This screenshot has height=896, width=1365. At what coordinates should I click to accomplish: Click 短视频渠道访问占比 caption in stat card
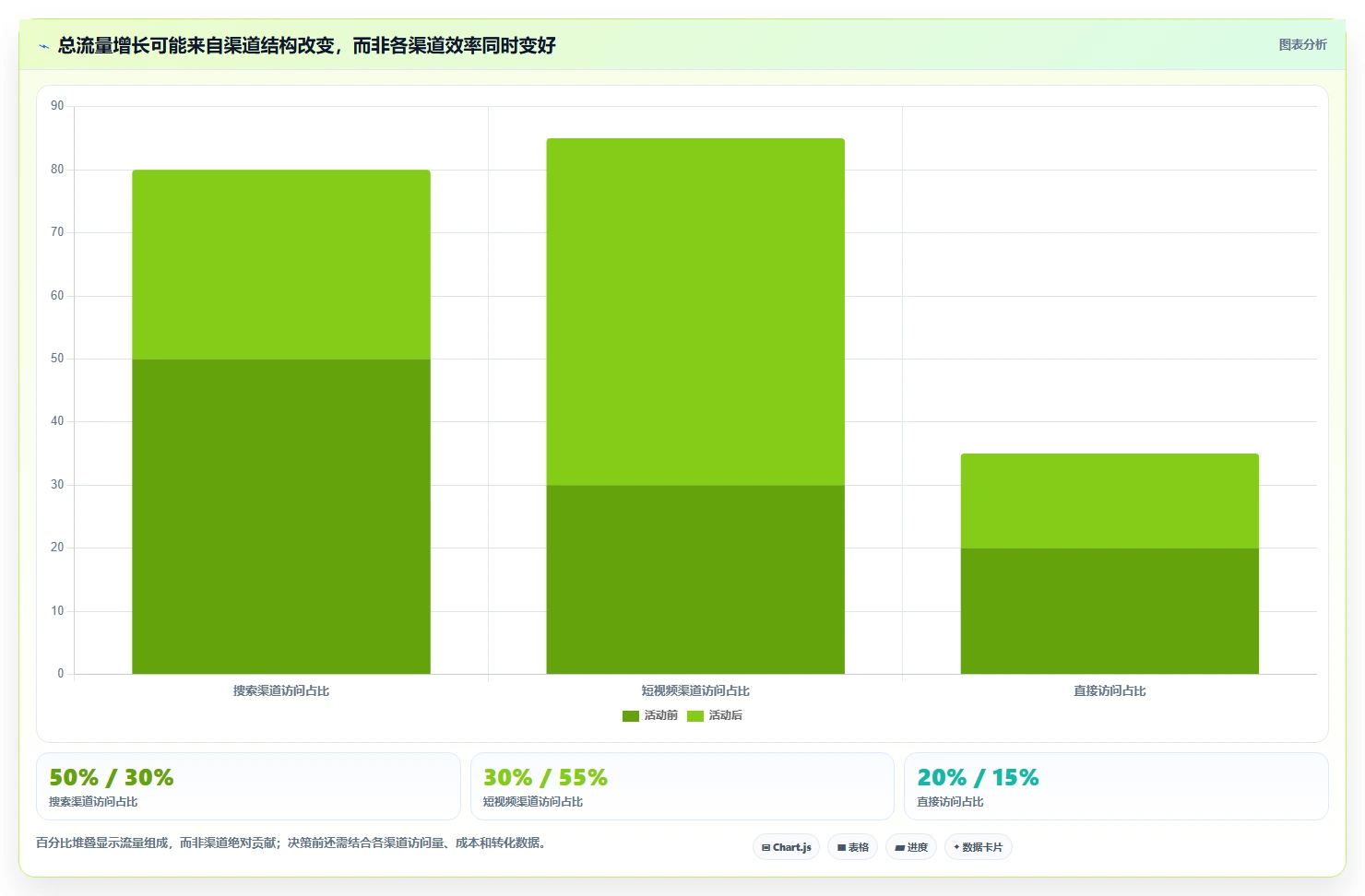pos(533,802)
